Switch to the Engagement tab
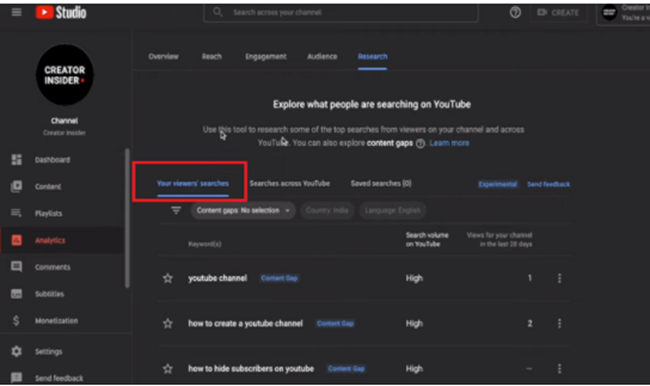 click(x=266, y=56)
